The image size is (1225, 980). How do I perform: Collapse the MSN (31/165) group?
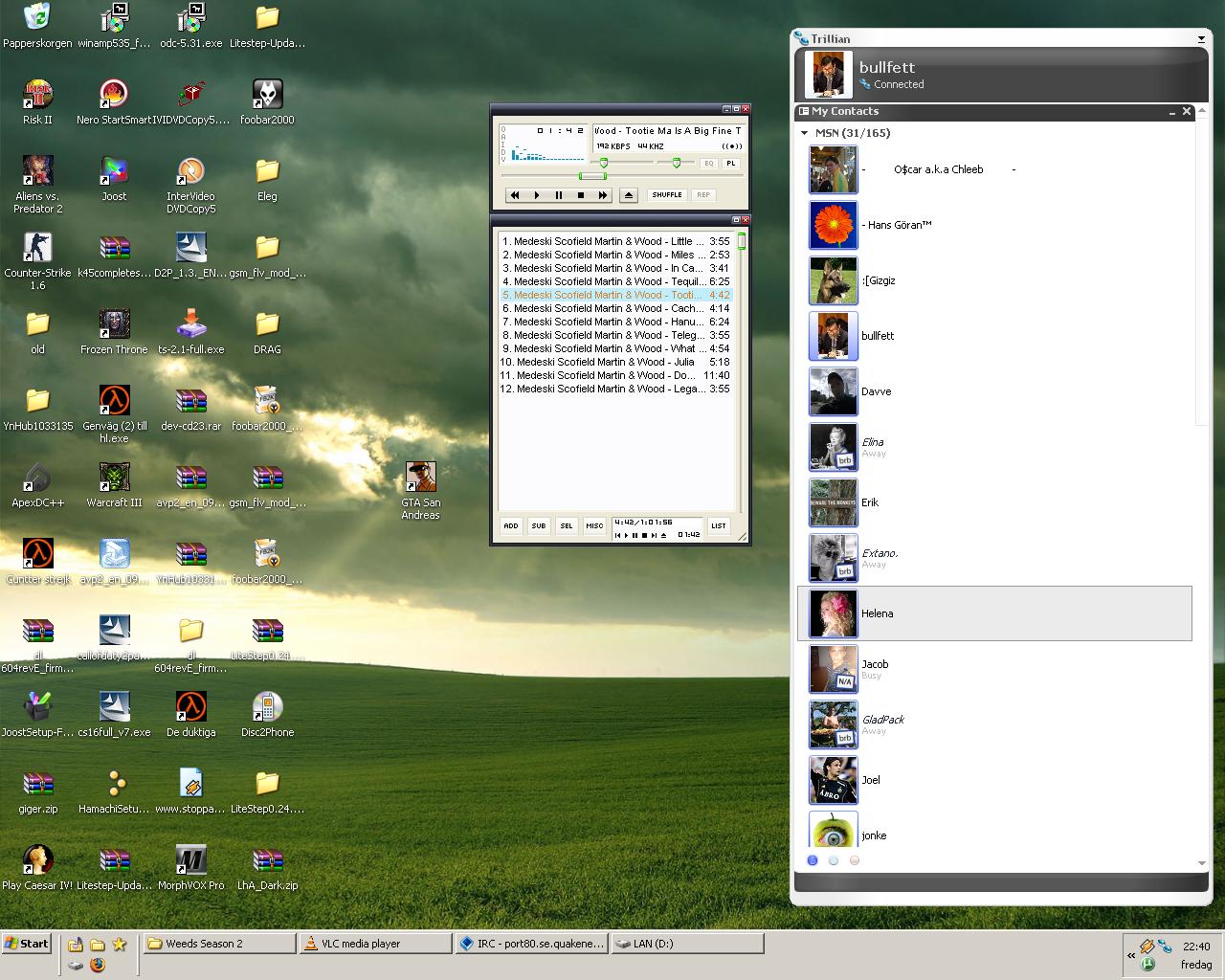pyautogui.click(x=804, y=133)
